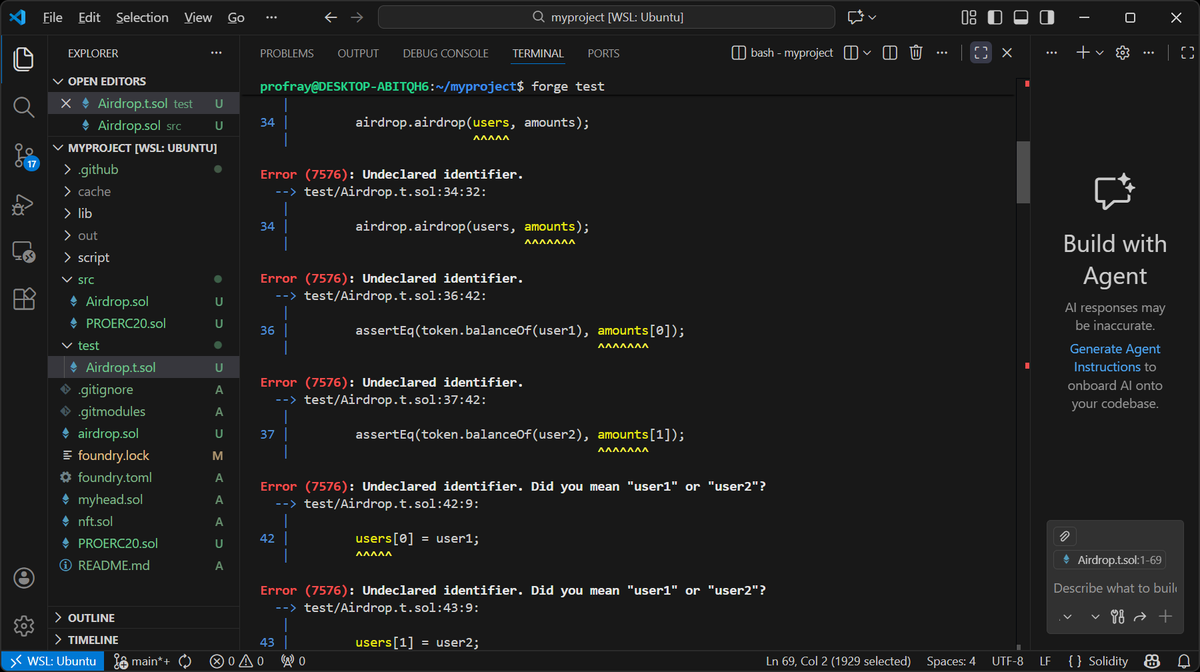Open chat settings gear icon

[1122, 53]
